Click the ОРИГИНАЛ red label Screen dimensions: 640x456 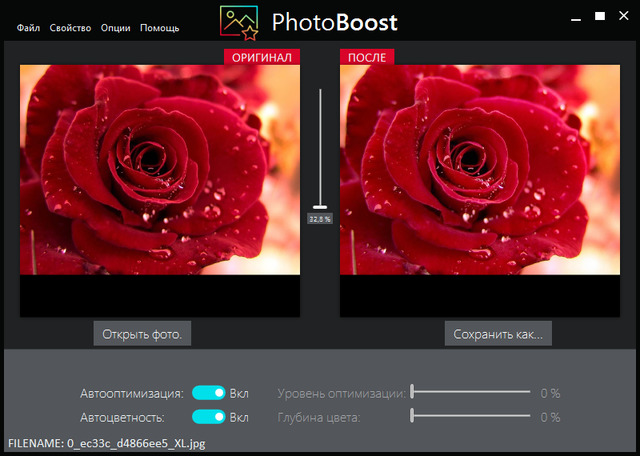click(x=262, y=58)
